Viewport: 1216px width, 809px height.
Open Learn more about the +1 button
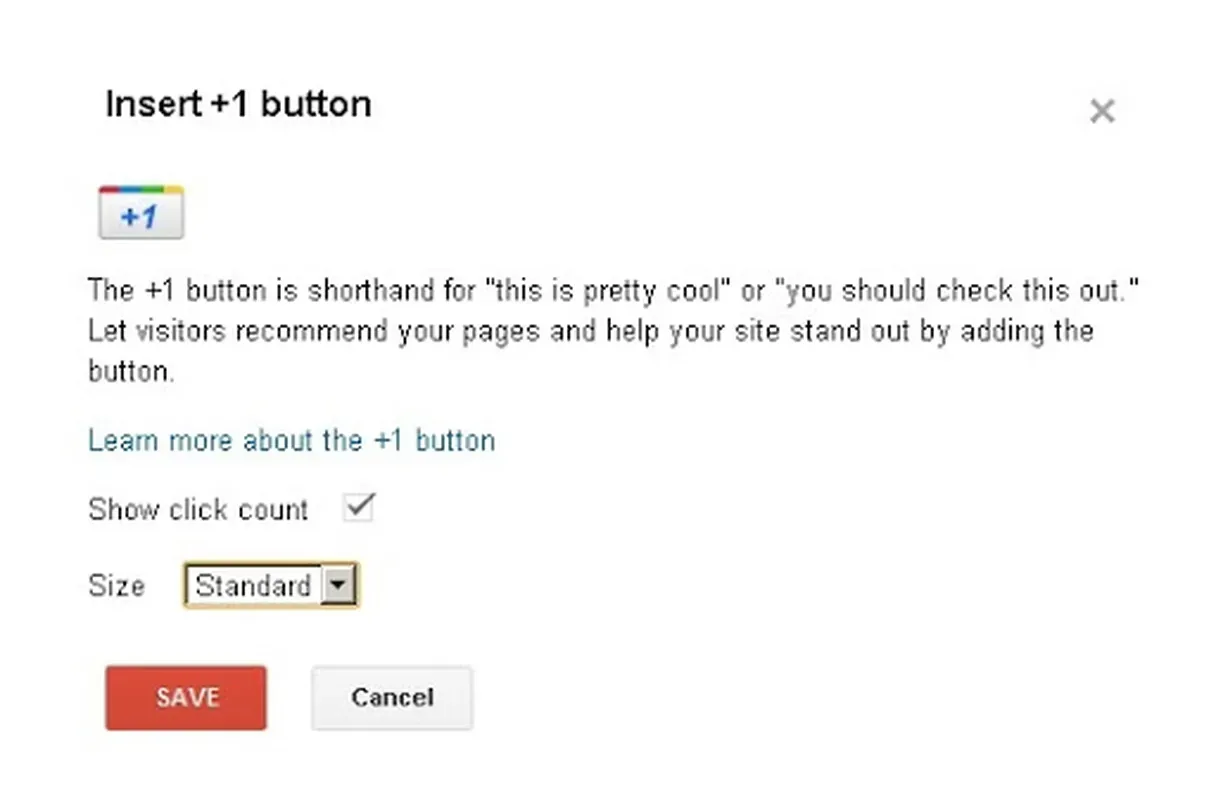[291, 441]
